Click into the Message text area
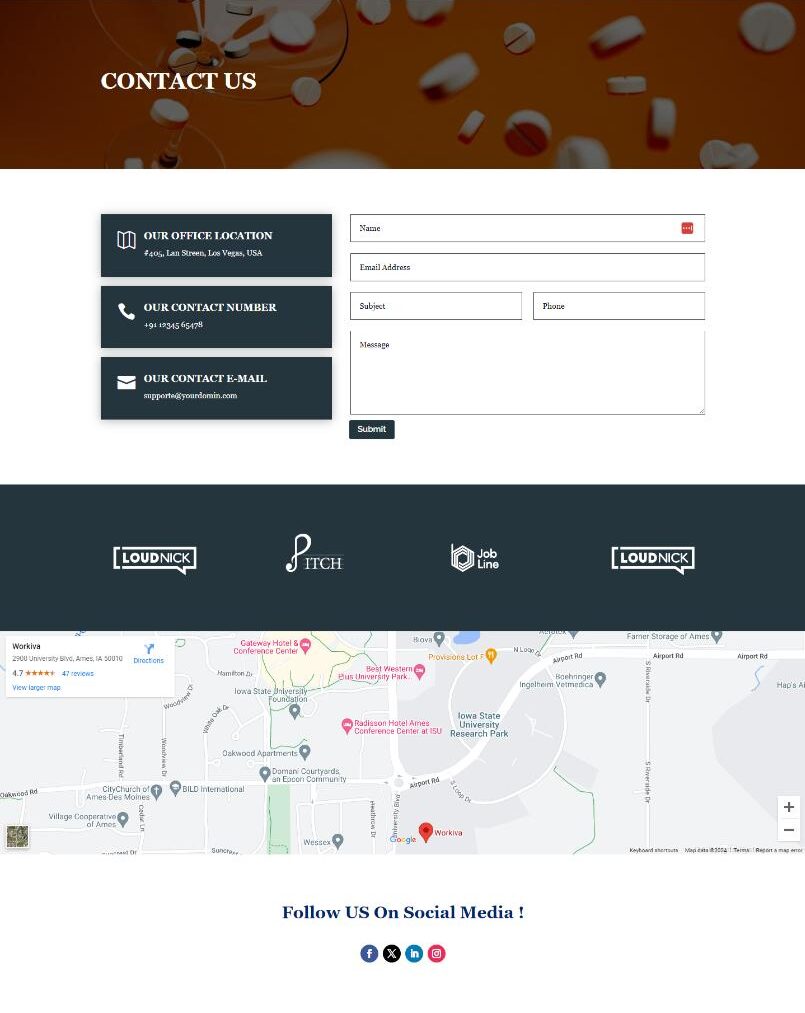The image size is (805, 1013). (x=527, y=373)
